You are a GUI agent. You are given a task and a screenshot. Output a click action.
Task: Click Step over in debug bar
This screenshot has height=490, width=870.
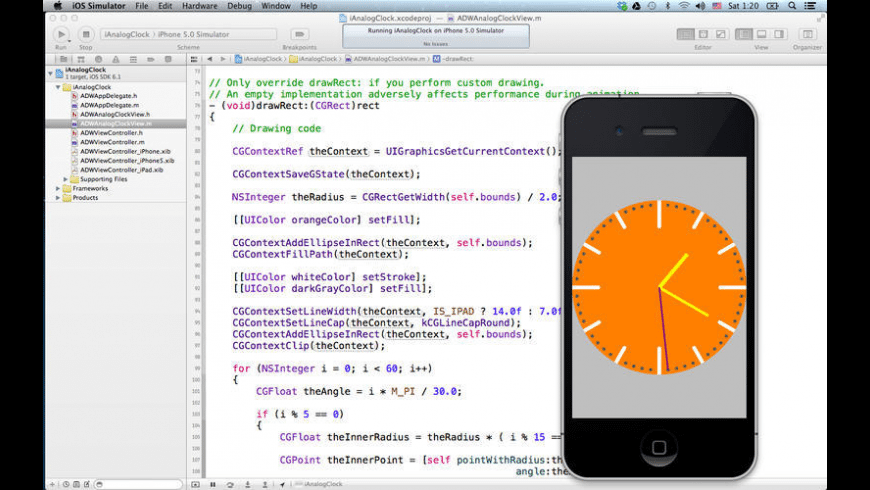230,484
